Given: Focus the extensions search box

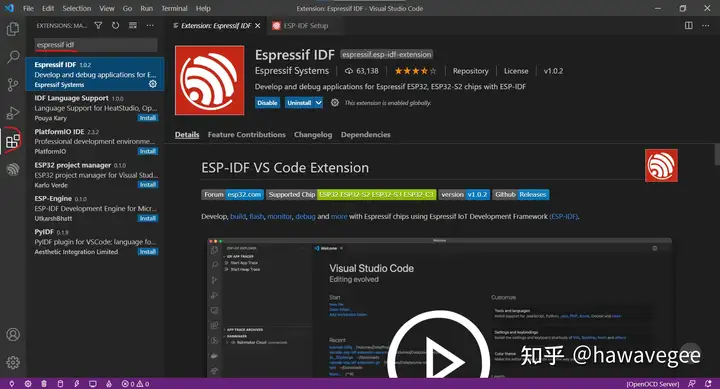Looking at the screenshot, I should (x=96, y=45).
